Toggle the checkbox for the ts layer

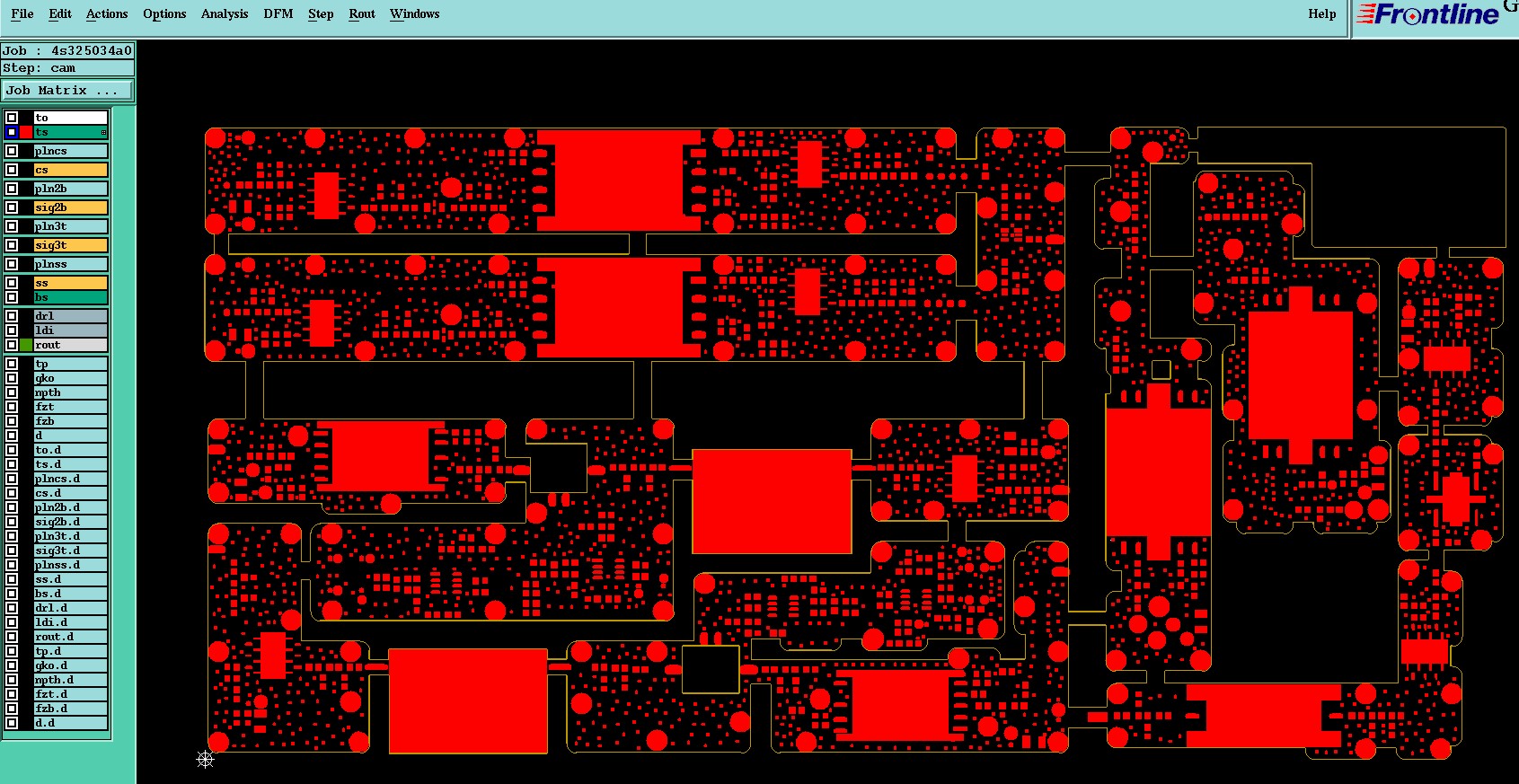click(x=12, y=132)
